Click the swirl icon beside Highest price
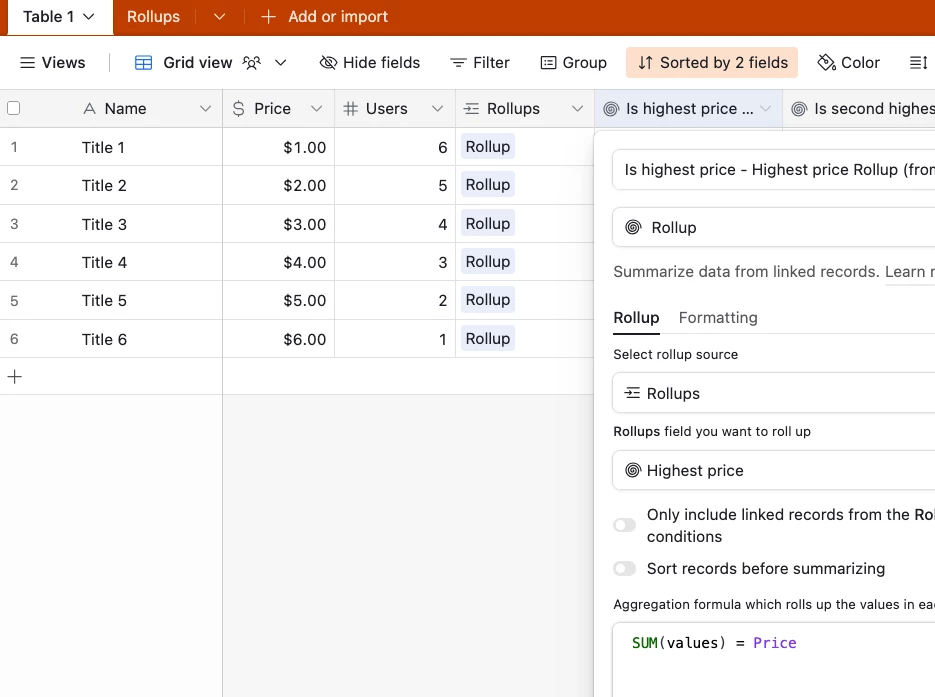Image resolution: width=935 pixels, height=697 pixels. [x=633, y=470]
